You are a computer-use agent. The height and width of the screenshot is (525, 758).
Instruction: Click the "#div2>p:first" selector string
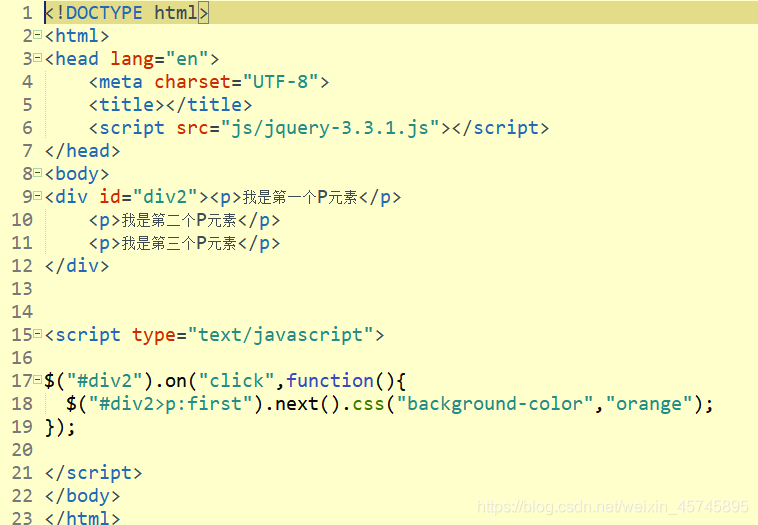coord(171,403)
